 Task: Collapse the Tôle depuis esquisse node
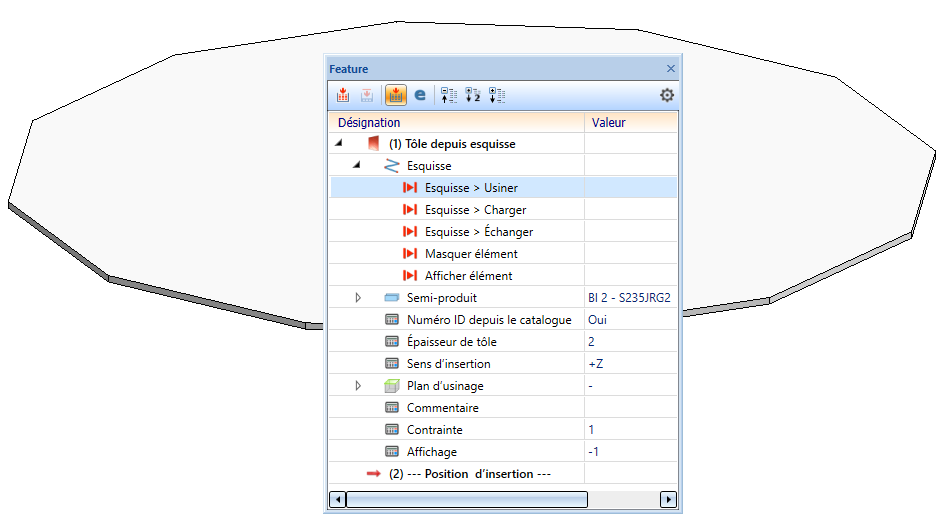[x=340, y=144]
